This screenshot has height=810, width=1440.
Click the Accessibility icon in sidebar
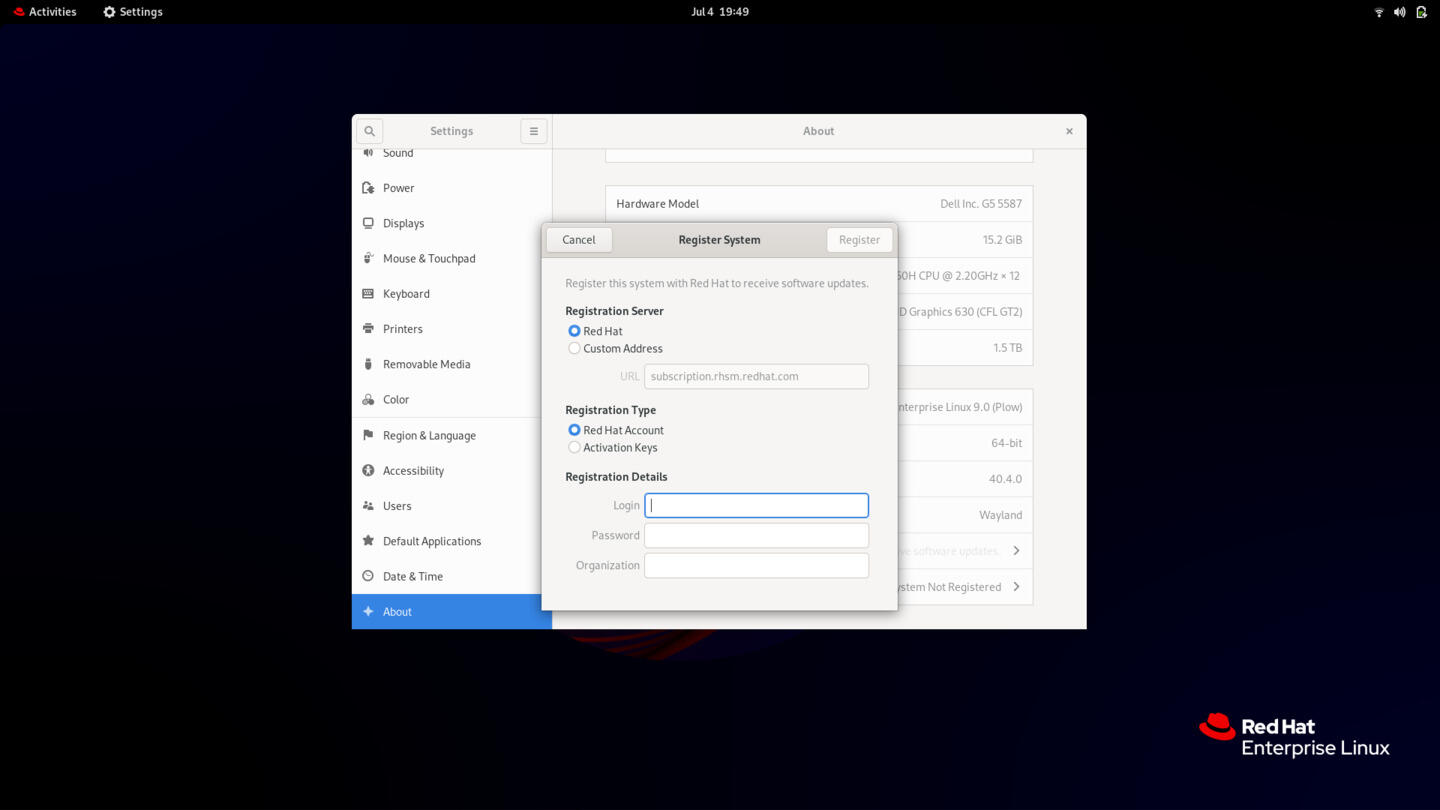point(368,471)
